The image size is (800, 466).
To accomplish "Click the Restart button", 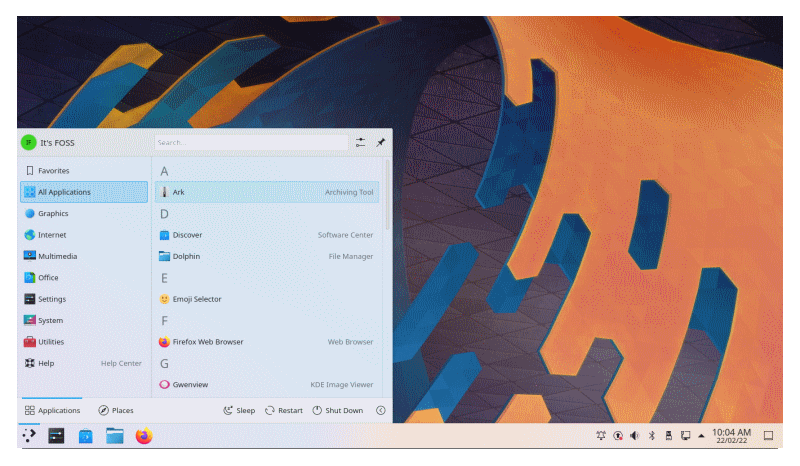I will (284, 410).
